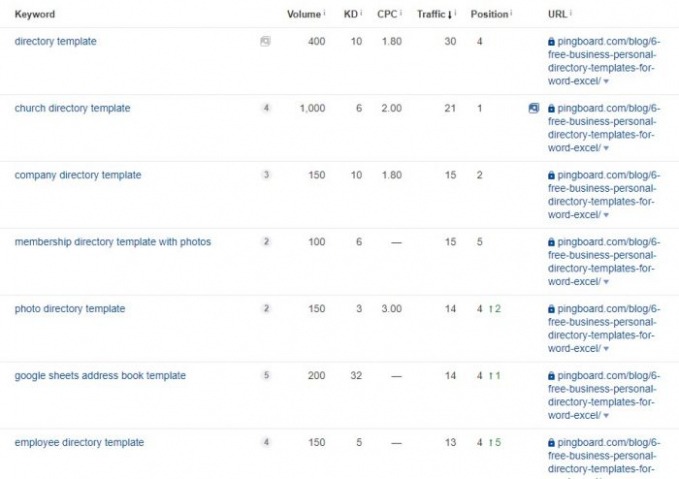Click the info icon next to Volume
The width and height of the screenshot is (679, 479).
324,14
